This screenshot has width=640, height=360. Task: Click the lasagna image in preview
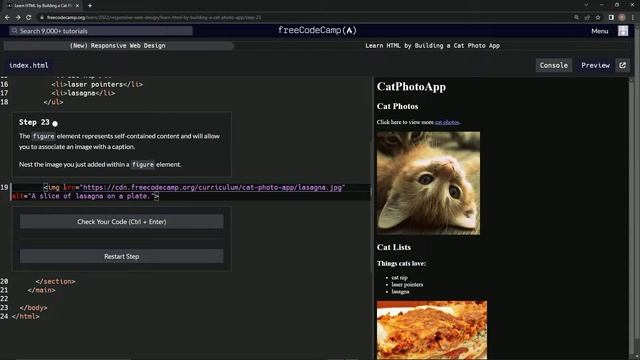click(432, 330)
